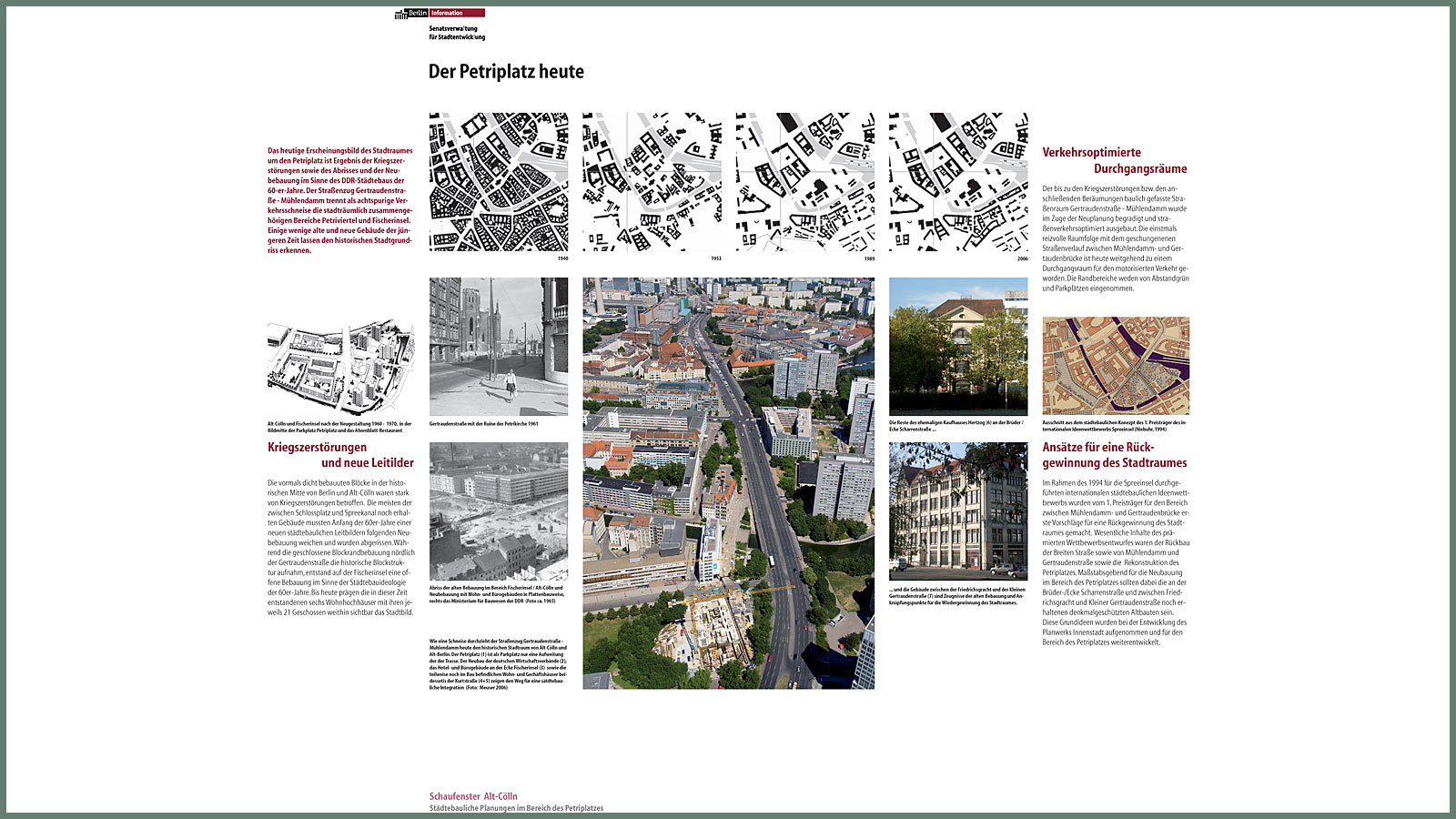The height and width of the screenshot is (819, 1456).
Task: Select heading 'Ansätze für eine Rückgewinnung des Stadtraumes'
Action: (1115, 455)
